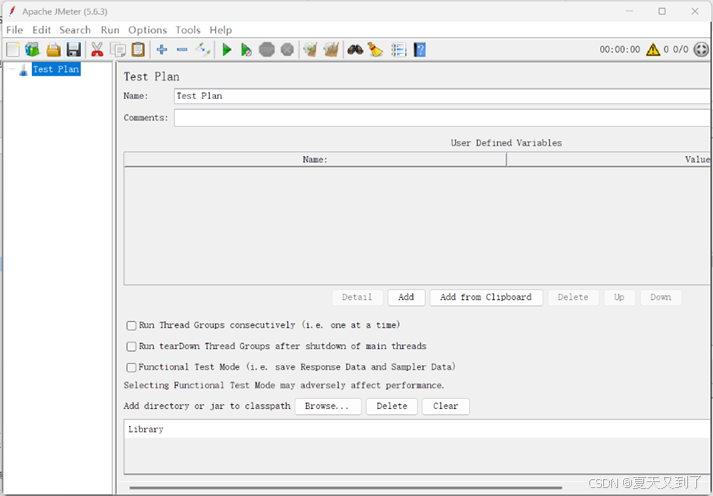Click Delete button next to Browse
713x496 pixels.
pos(392,406)
